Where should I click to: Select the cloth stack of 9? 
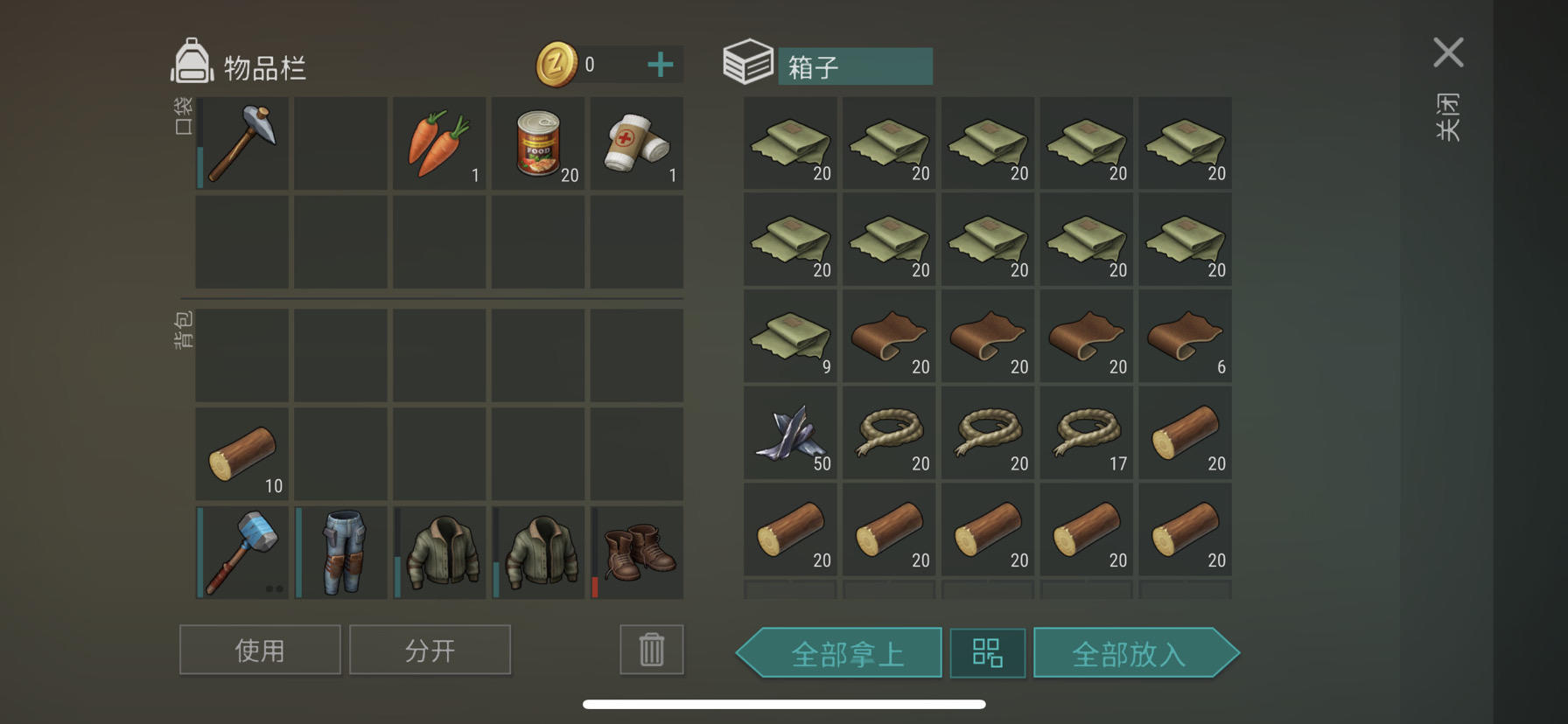click(791, 337)
